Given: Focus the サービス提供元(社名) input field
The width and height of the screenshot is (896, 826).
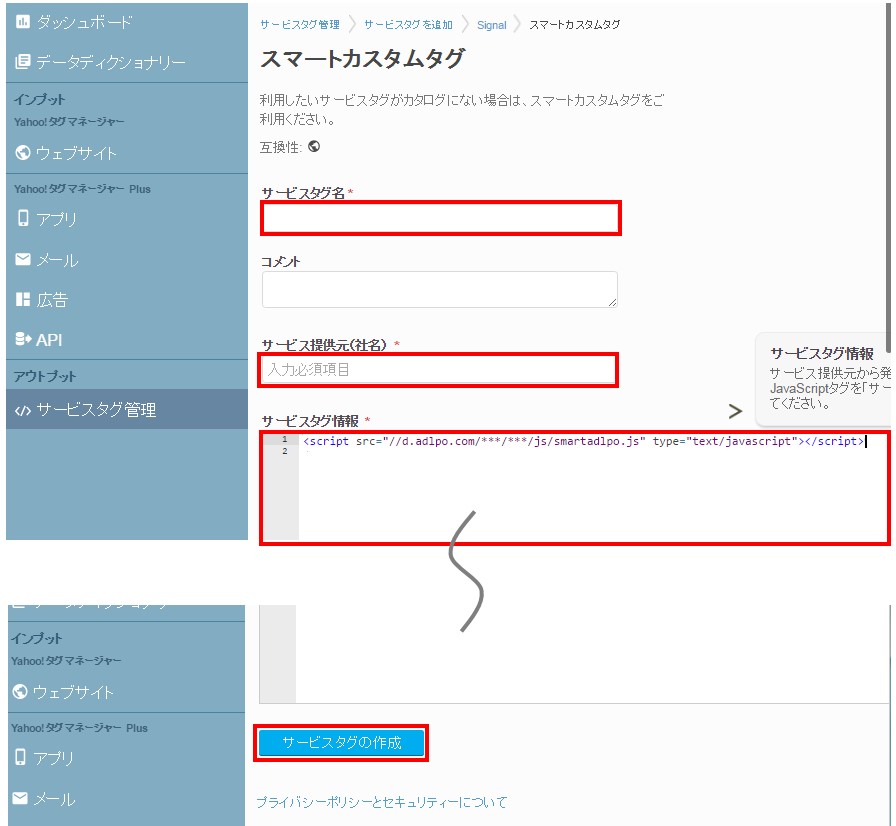Looking at the screenshot, I should point(438,370).
